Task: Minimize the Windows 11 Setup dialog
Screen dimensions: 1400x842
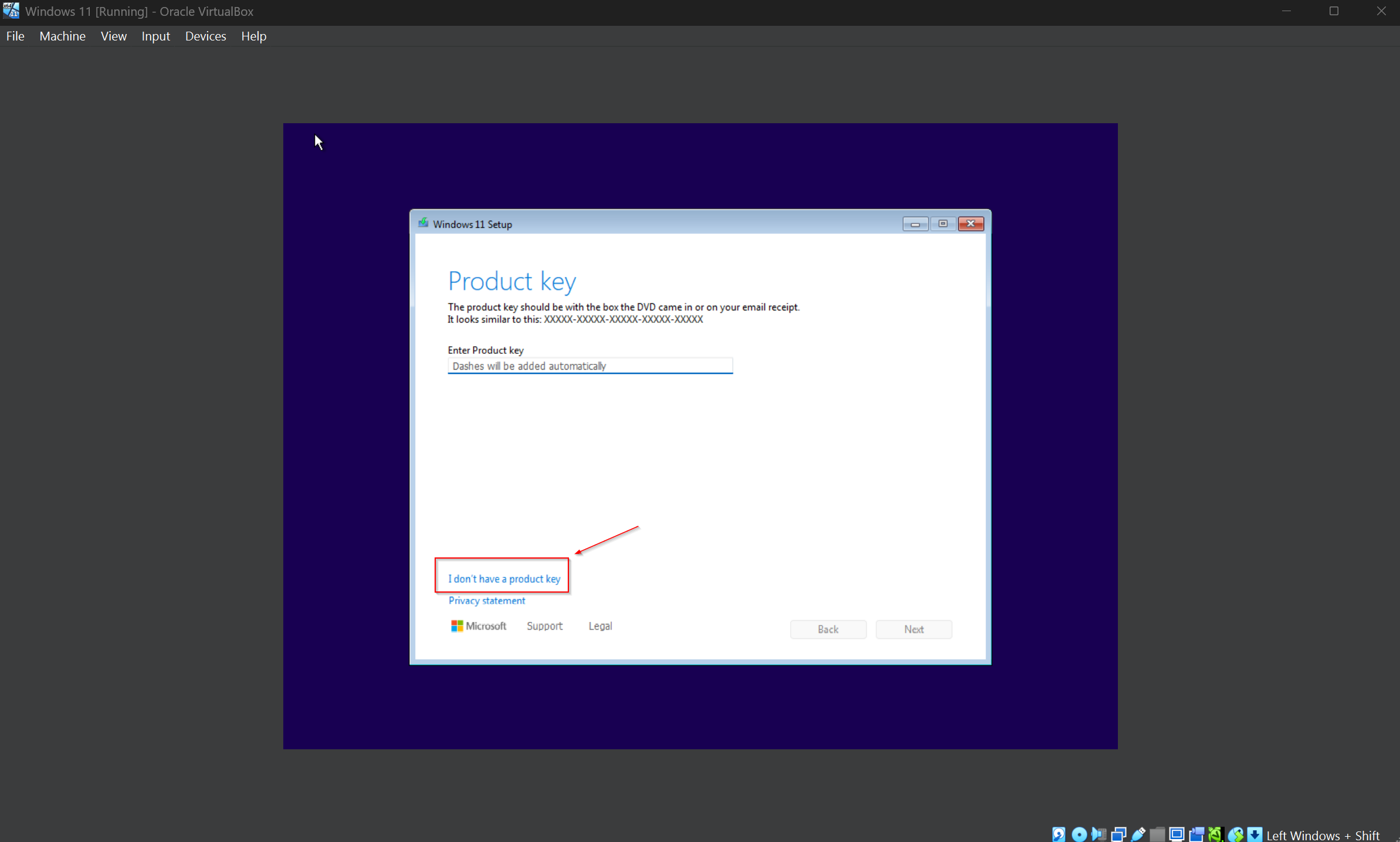Action: 915,224
